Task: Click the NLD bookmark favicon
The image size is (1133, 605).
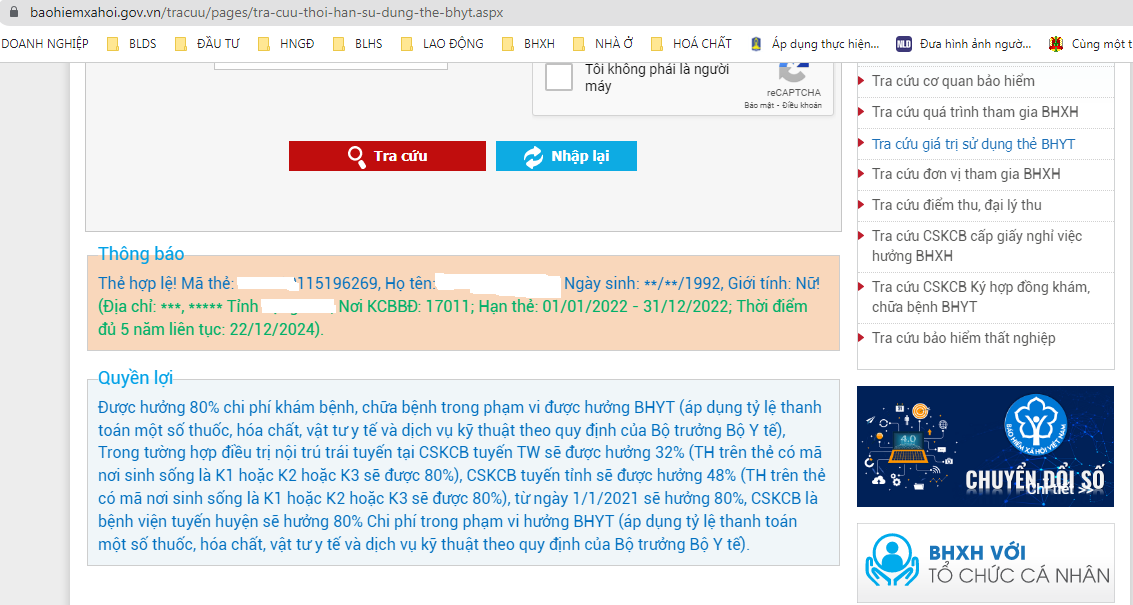Action: 904,44
